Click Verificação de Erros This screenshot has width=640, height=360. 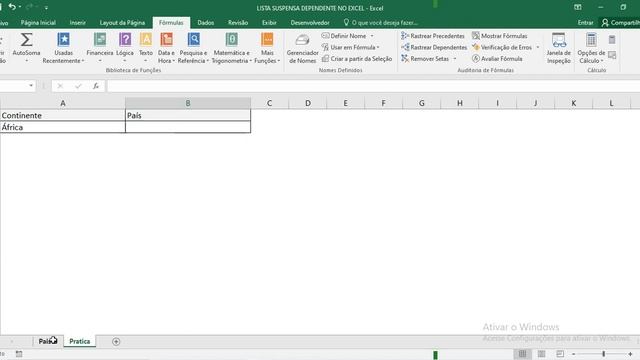tap(502, 47)
